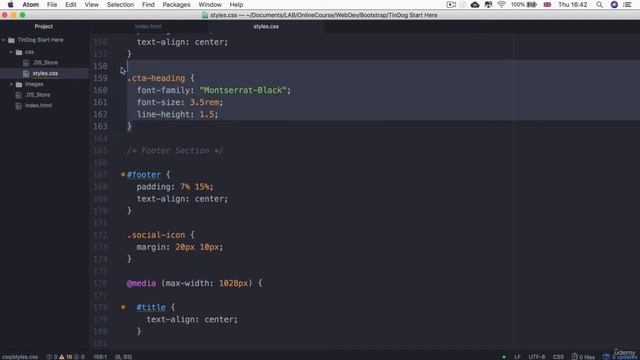
Task: Click line number 176 in the gutter
Action: (100, 283)
